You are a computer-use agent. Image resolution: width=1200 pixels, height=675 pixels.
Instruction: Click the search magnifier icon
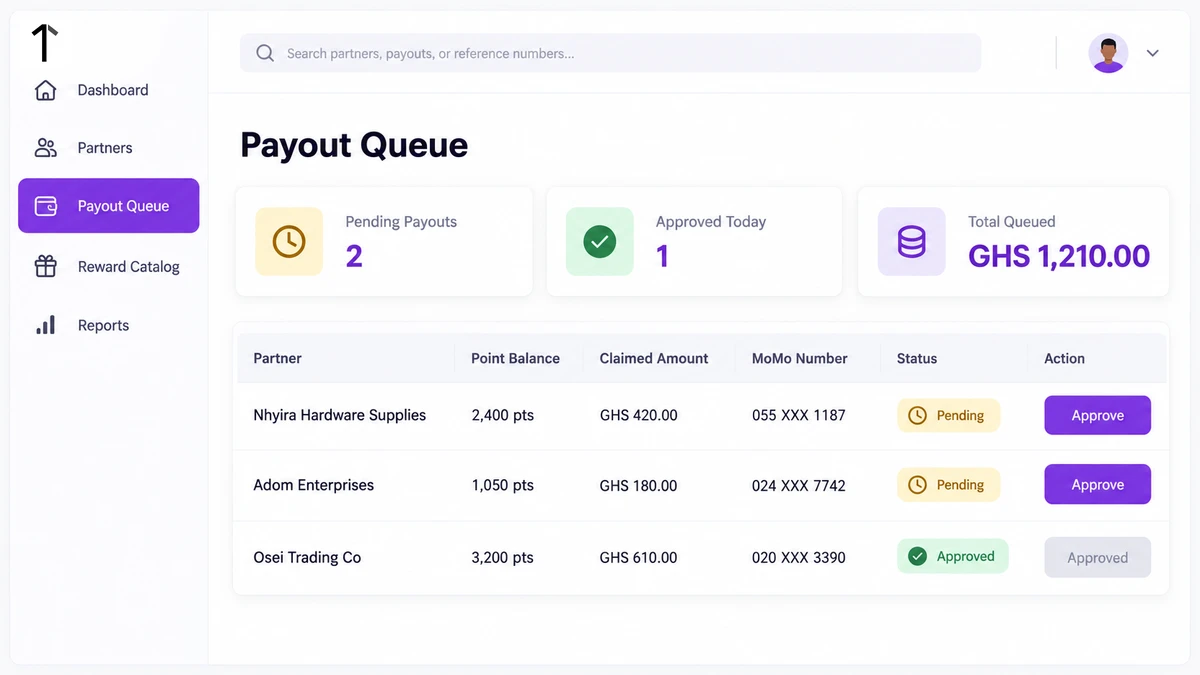pos(265,53)
